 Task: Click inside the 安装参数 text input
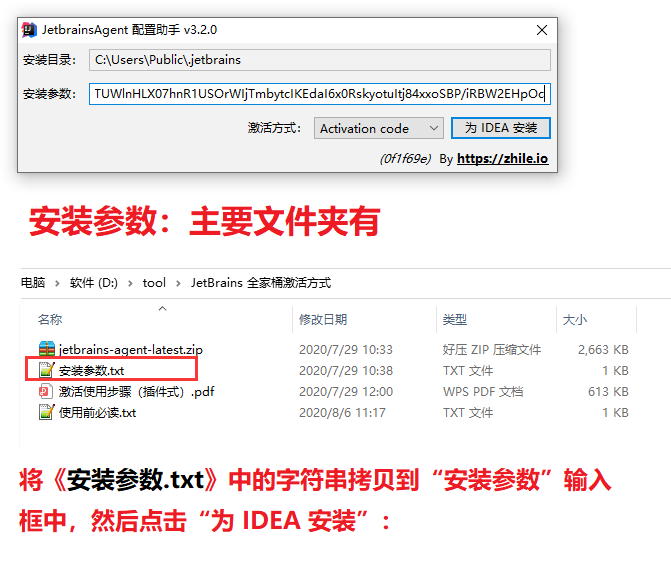coord(318,94)
